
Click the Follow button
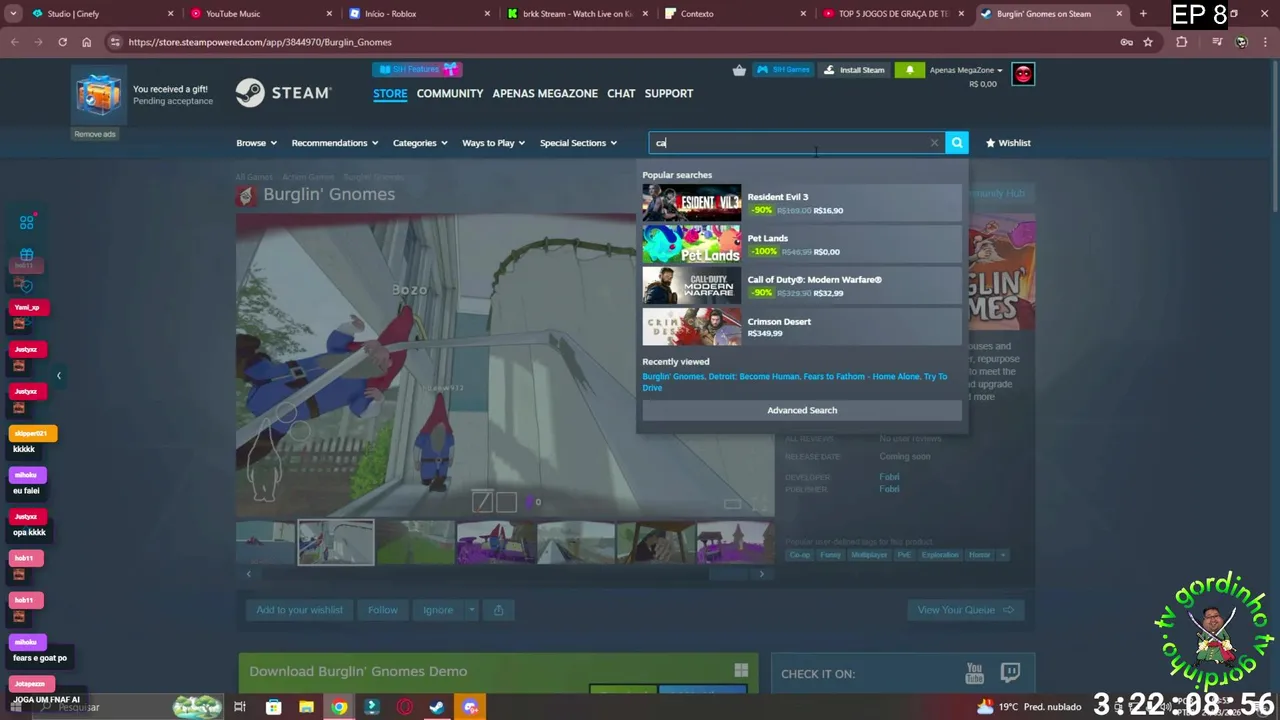tap(382, 610)
